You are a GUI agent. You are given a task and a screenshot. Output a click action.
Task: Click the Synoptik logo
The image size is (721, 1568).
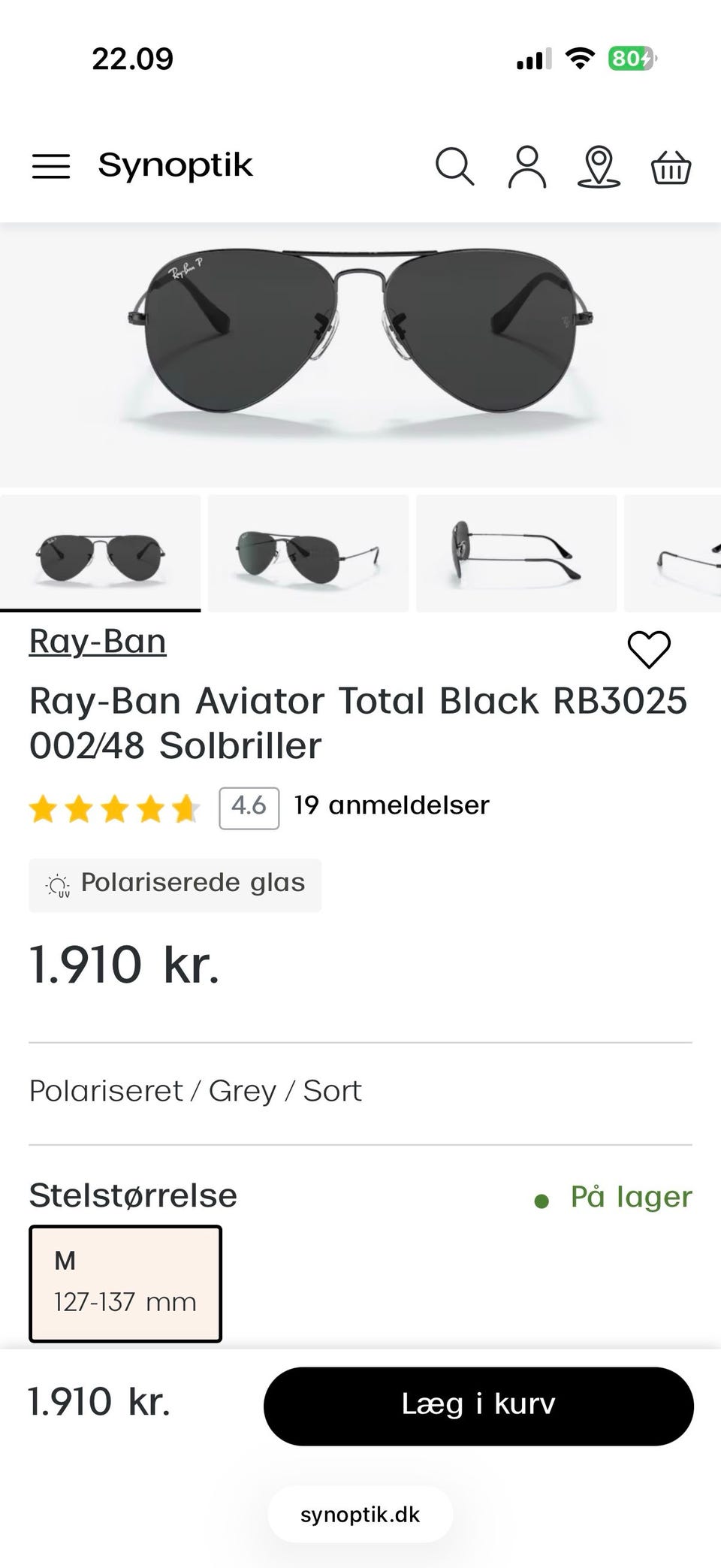pyautogui.click(x=175, y=165)
